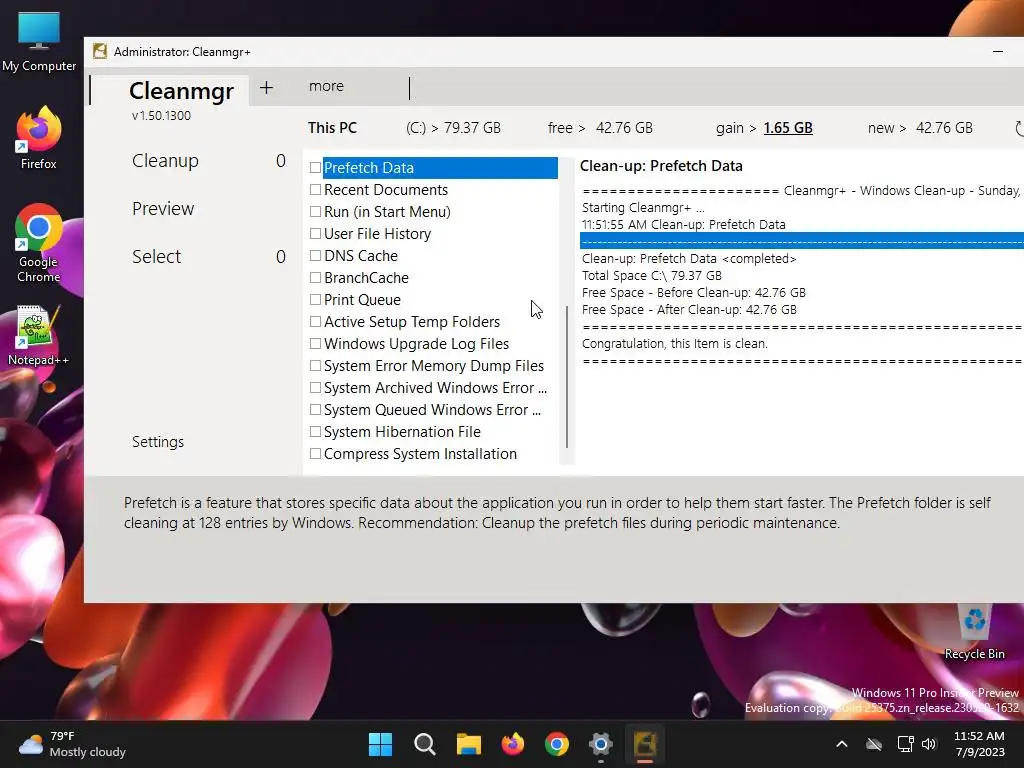Click Preview in the sidebar
This screenshot has width=1024, height=768.
(x=163, y=208)
